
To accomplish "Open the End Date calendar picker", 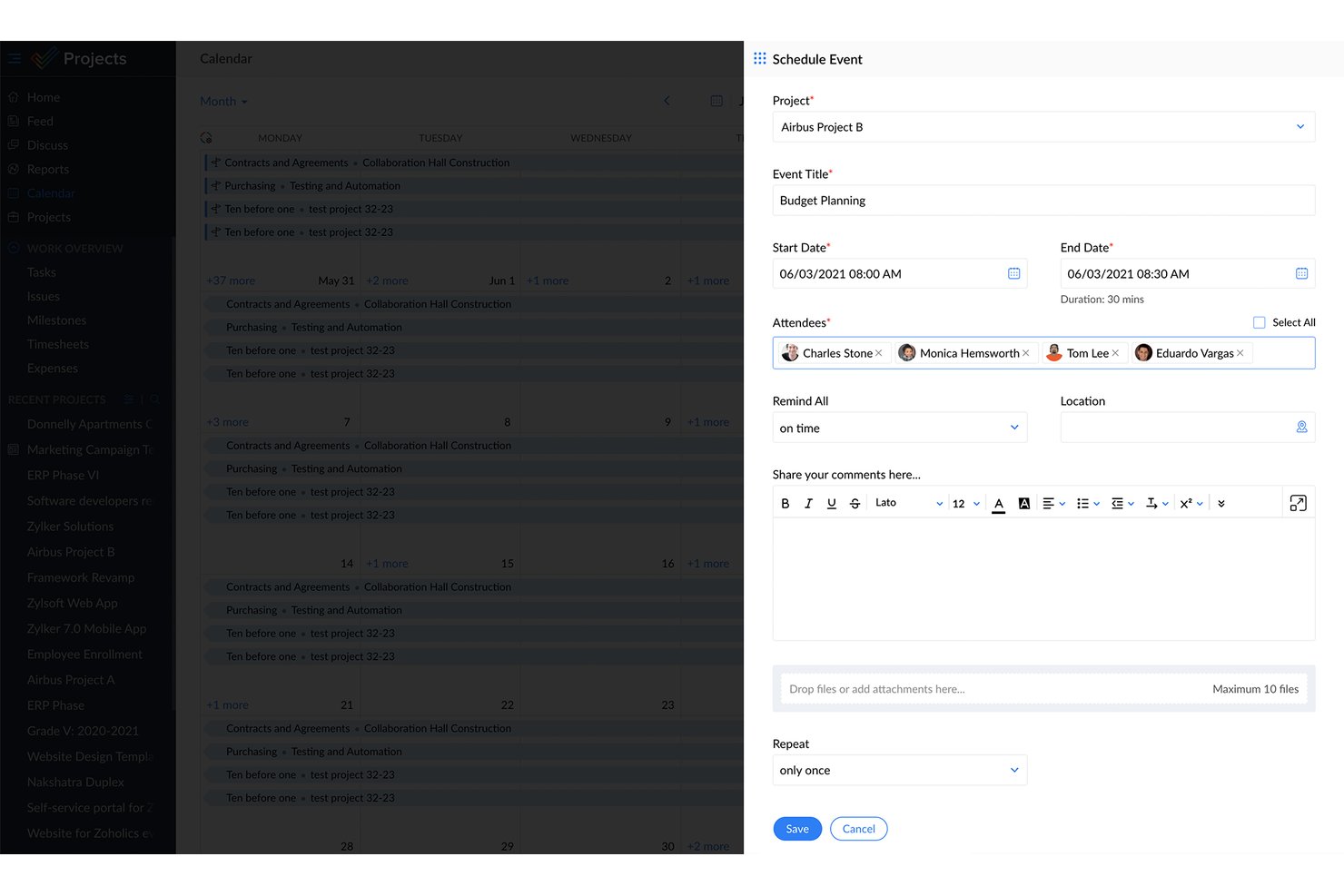I will tap(1301, 273).
